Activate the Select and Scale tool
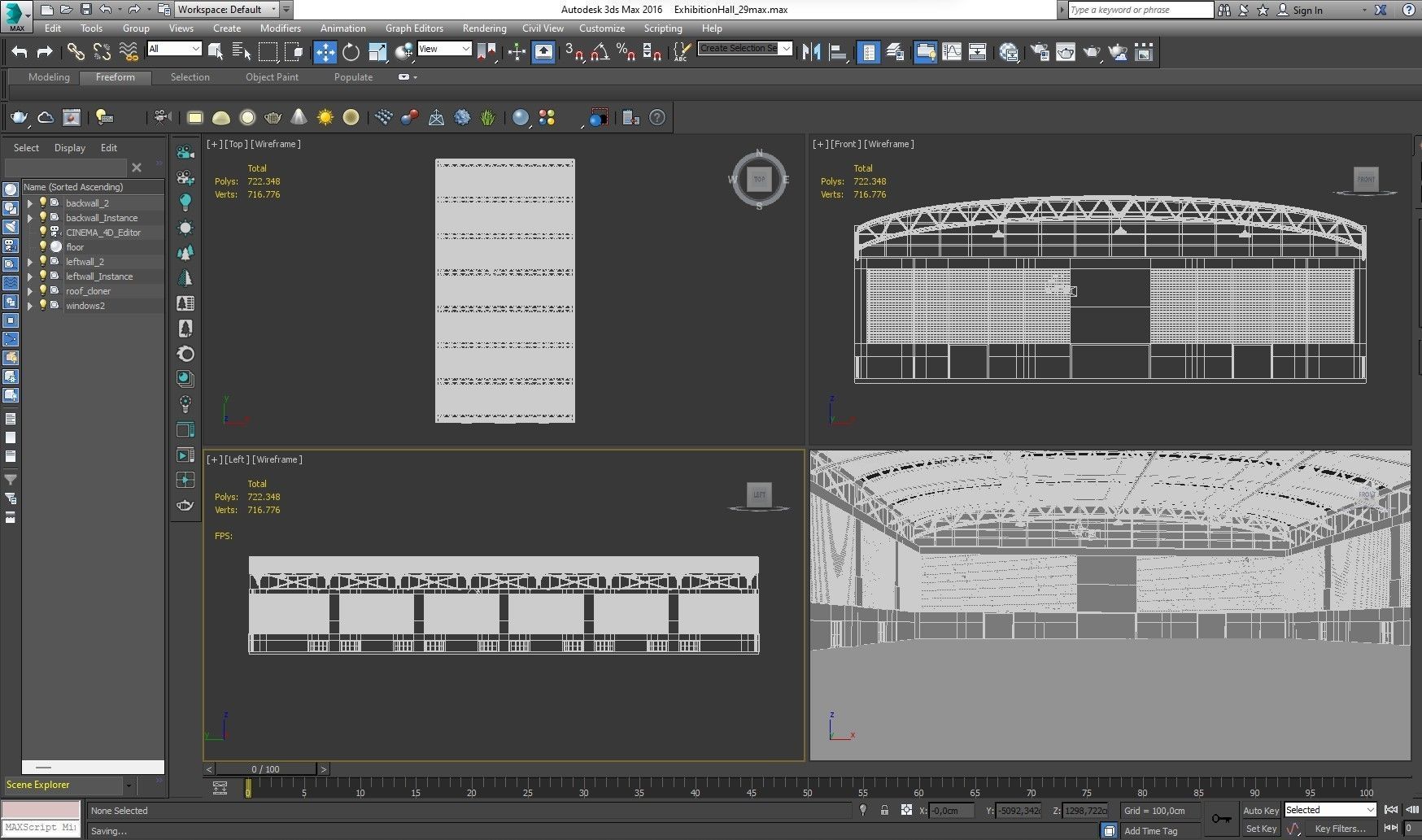This screenshot has height=840, width=1422. click(377, 52)
